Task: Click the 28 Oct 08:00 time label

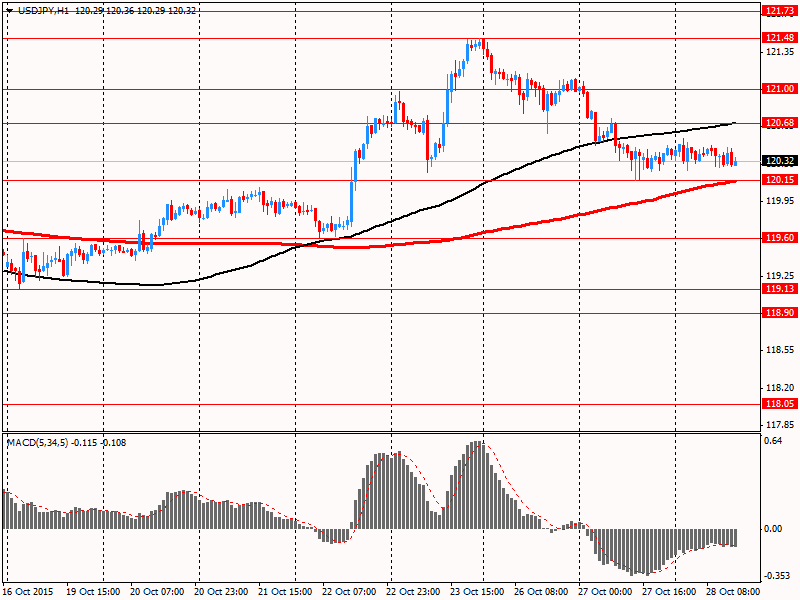Action: [x=733, y=592]
